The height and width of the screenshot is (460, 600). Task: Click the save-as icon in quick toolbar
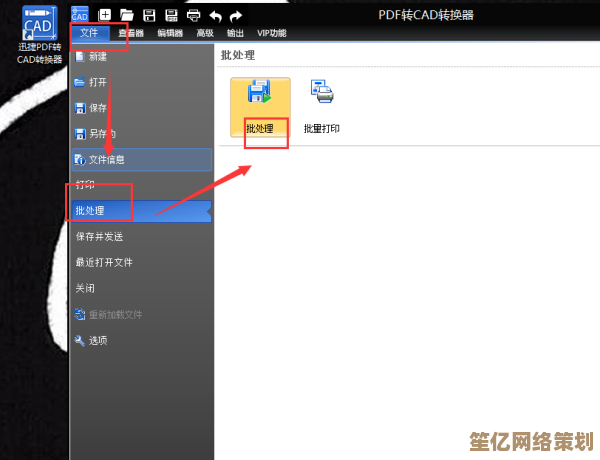click(171, 15)
